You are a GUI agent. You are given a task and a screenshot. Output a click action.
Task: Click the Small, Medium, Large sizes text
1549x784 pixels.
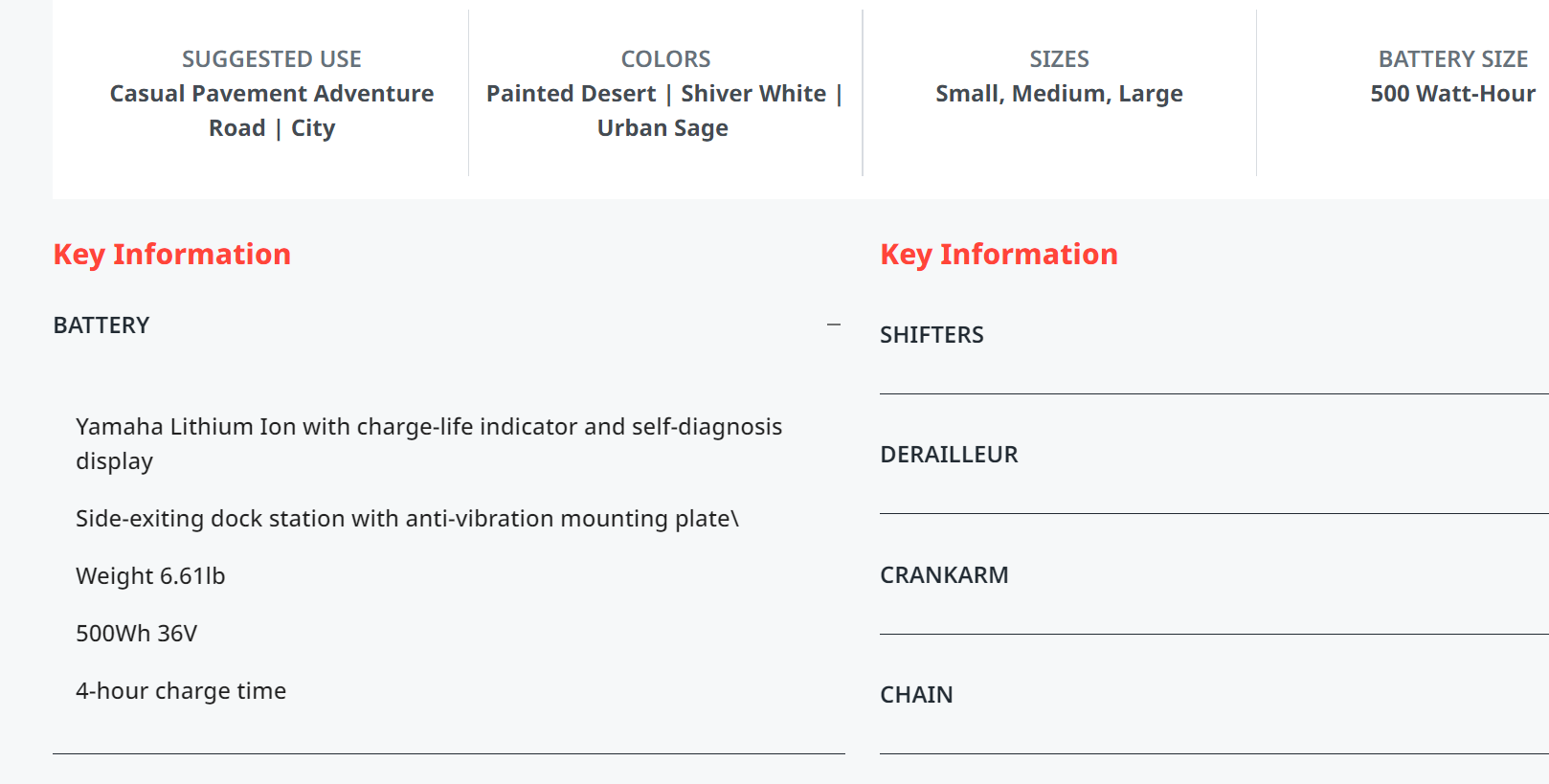(1059, 94)
